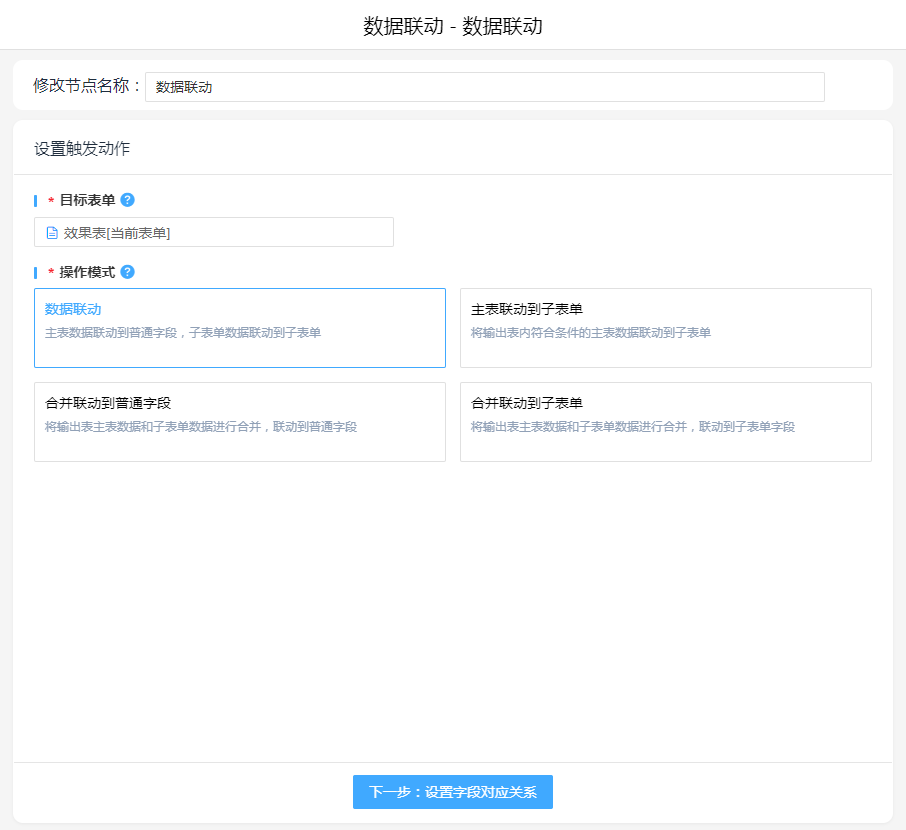Click the red asterisk beside 目标表单
Screen dimensions: 906x830
[51, 201]
